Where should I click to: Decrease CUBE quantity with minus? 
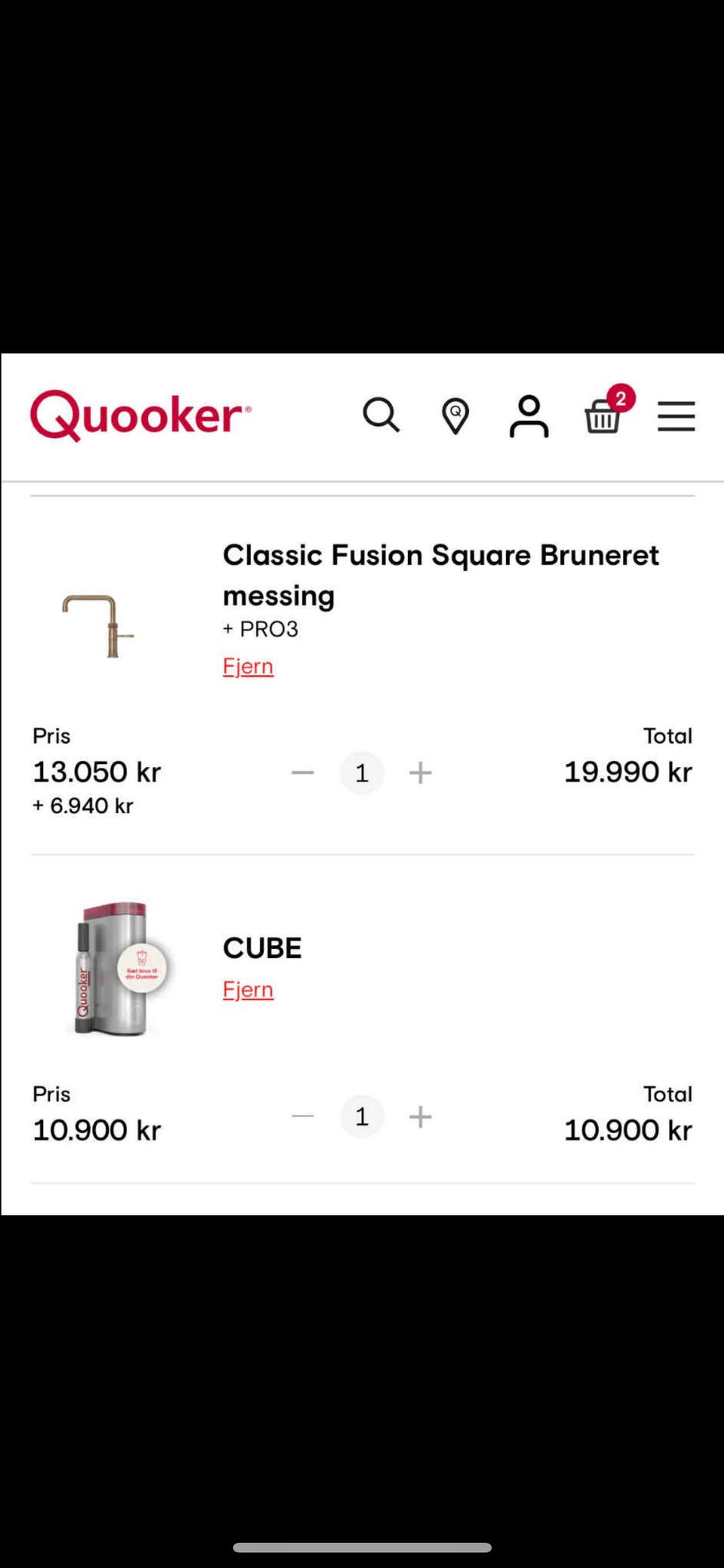302,1116
